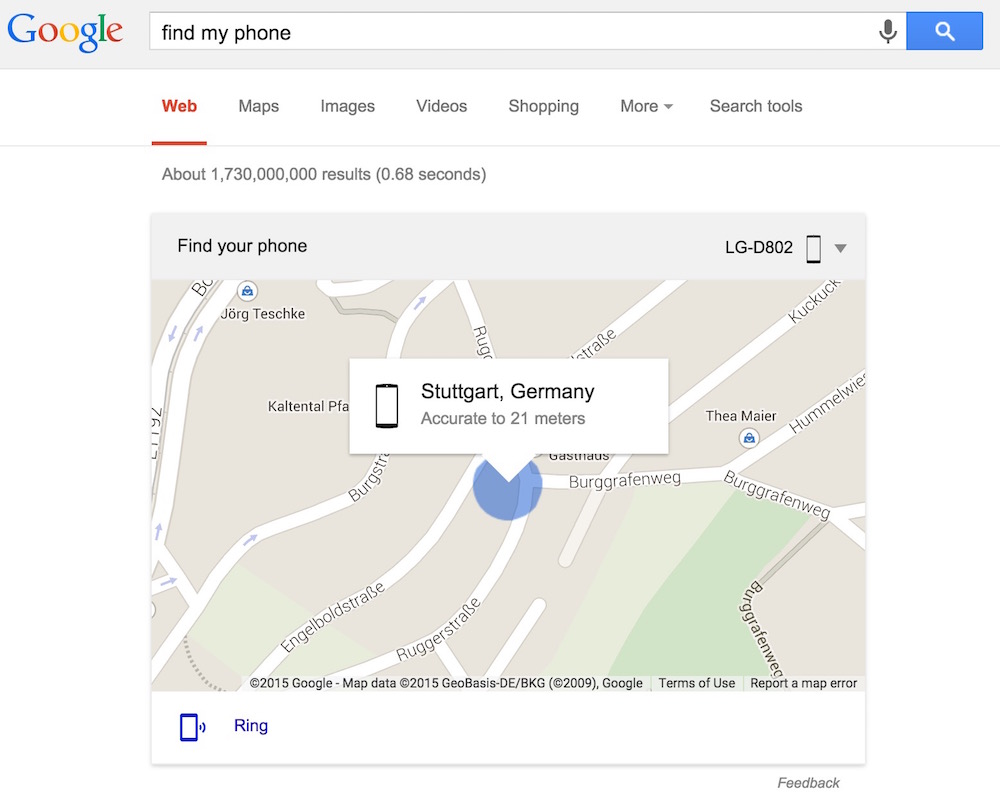
Task: Click Report a map error
Action: (804, 683)
